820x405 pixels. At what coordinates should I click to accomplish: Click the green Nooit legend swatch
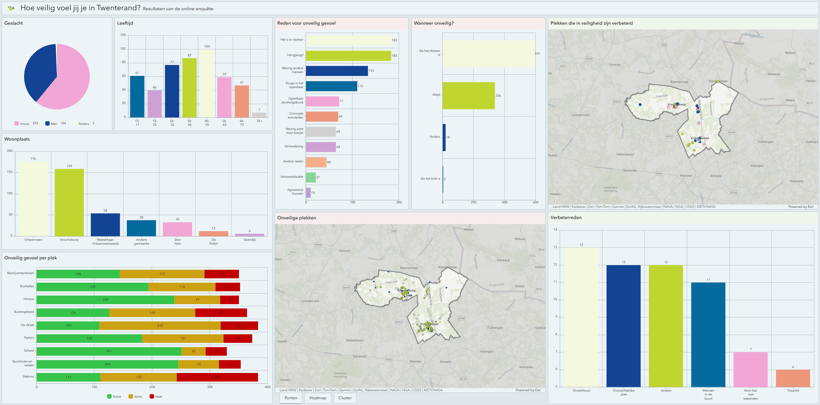[x=109, y=397]
